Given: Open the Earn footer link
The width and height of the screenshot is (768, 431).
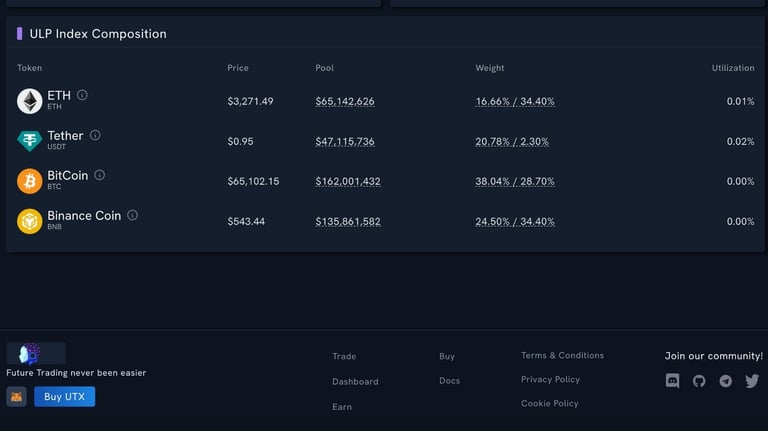Looking at the screenshot, I should click(342, 407).
